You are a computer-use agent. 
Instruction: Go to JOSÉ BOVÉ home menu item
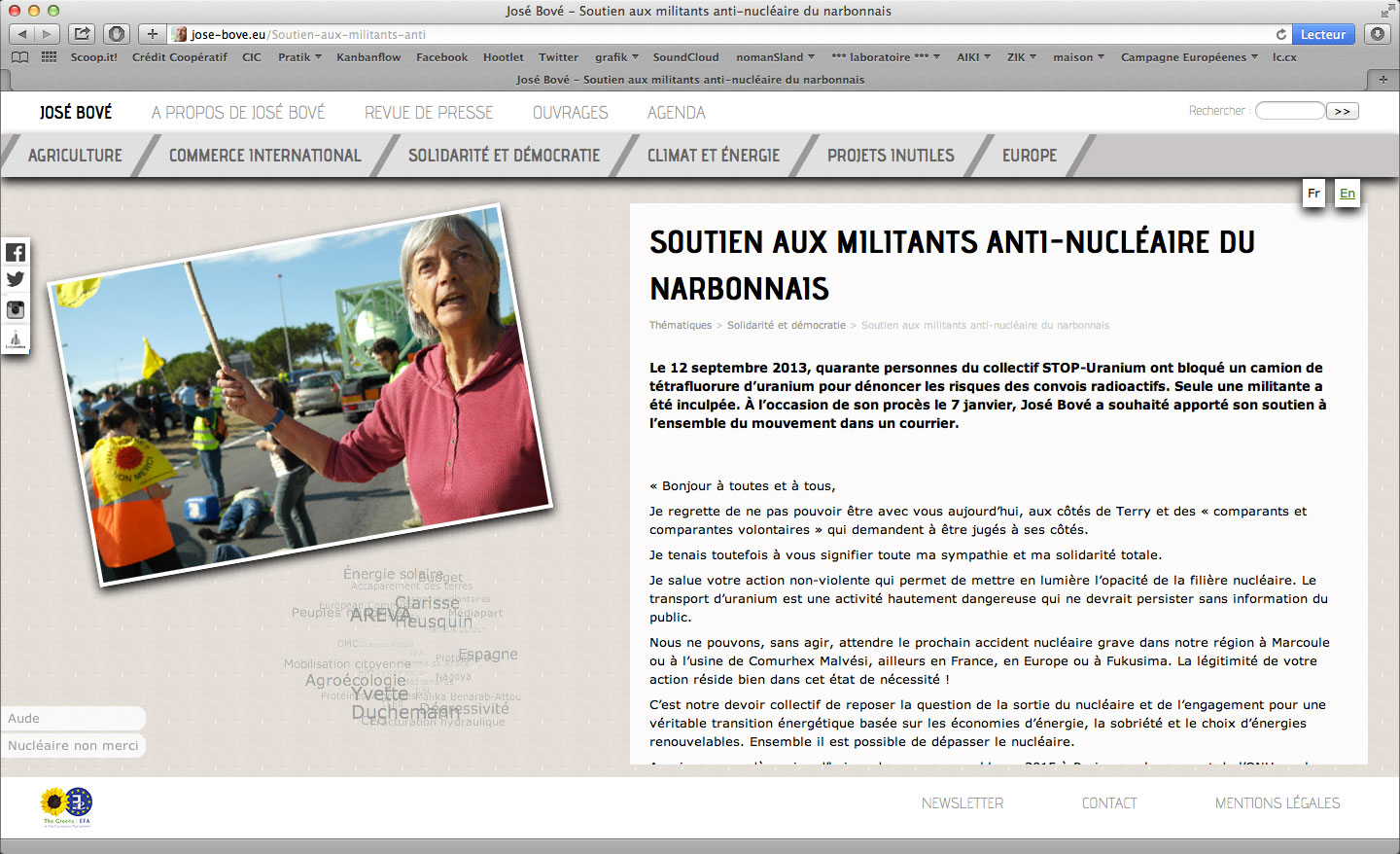pos(76,113)
